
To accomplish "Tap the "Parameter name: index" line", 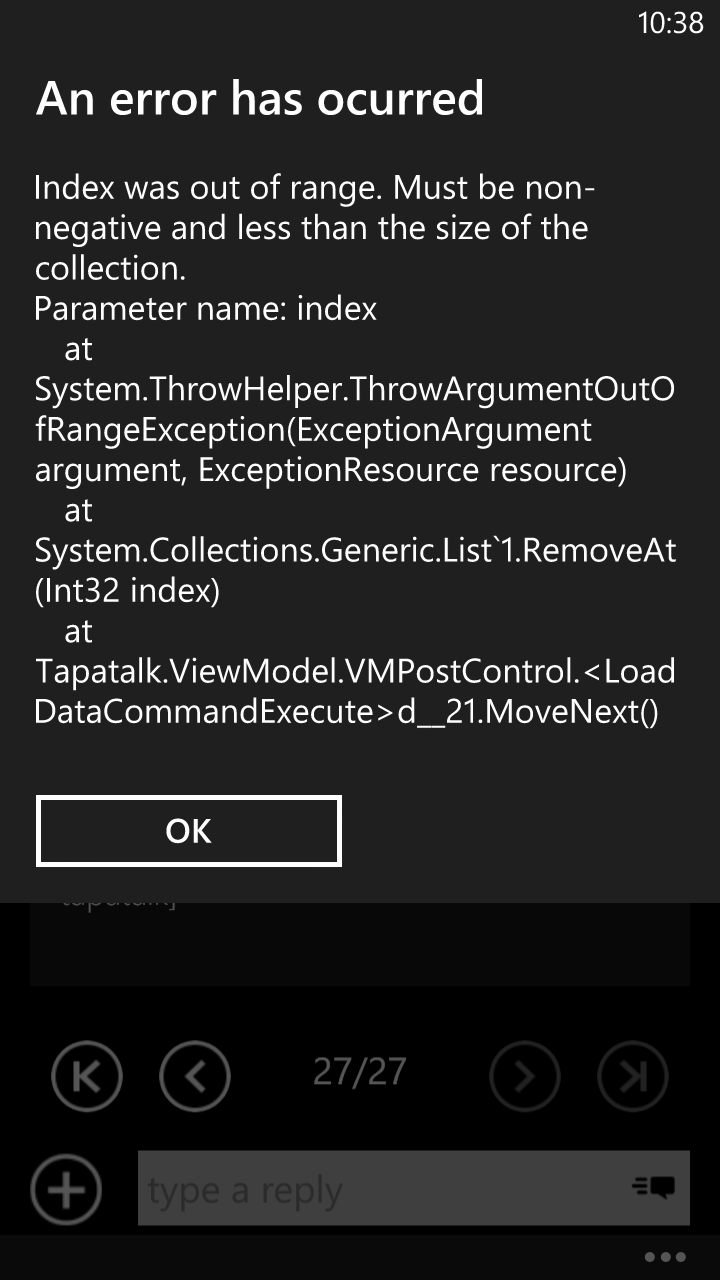I will click(x=205, y=309).
